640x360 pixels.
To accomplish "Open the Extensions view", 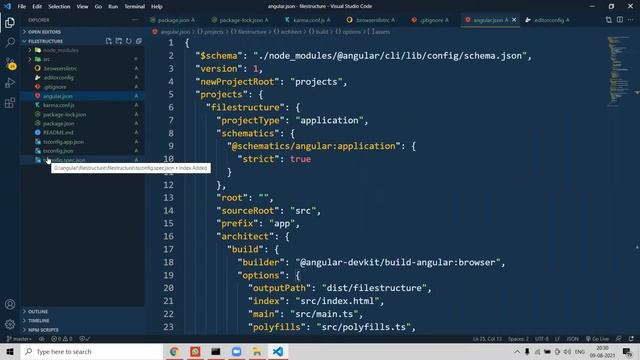I will [10, 103].
